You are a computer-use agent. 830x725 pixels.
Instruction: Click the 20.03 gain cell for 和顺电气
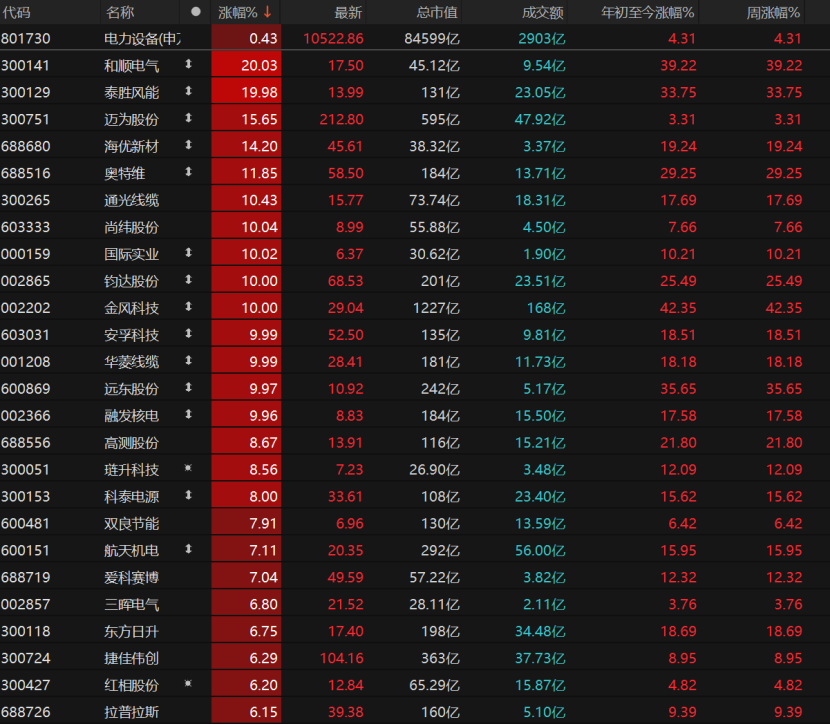coord(259,65)
